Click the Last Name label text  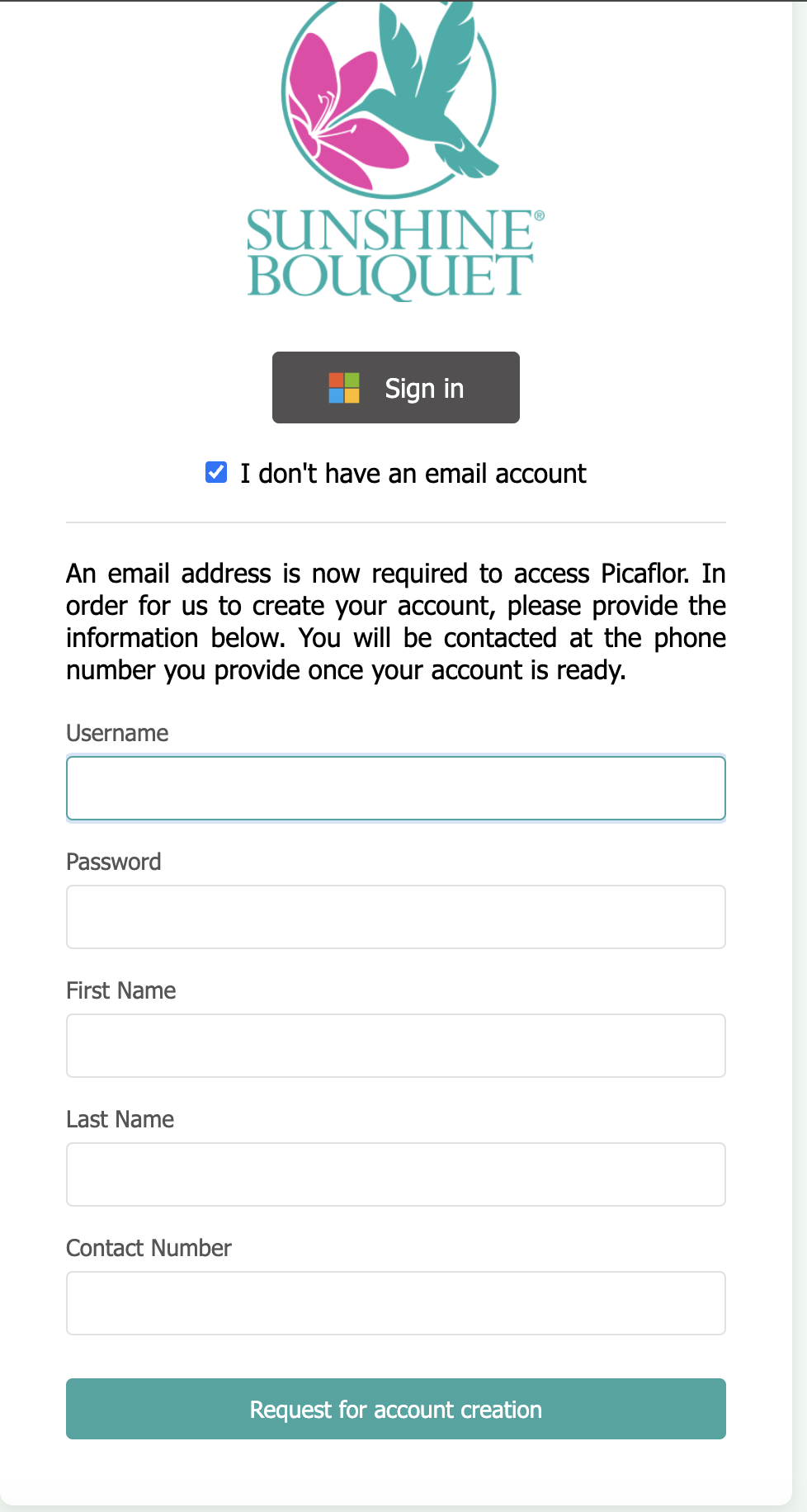(120, 1120)
